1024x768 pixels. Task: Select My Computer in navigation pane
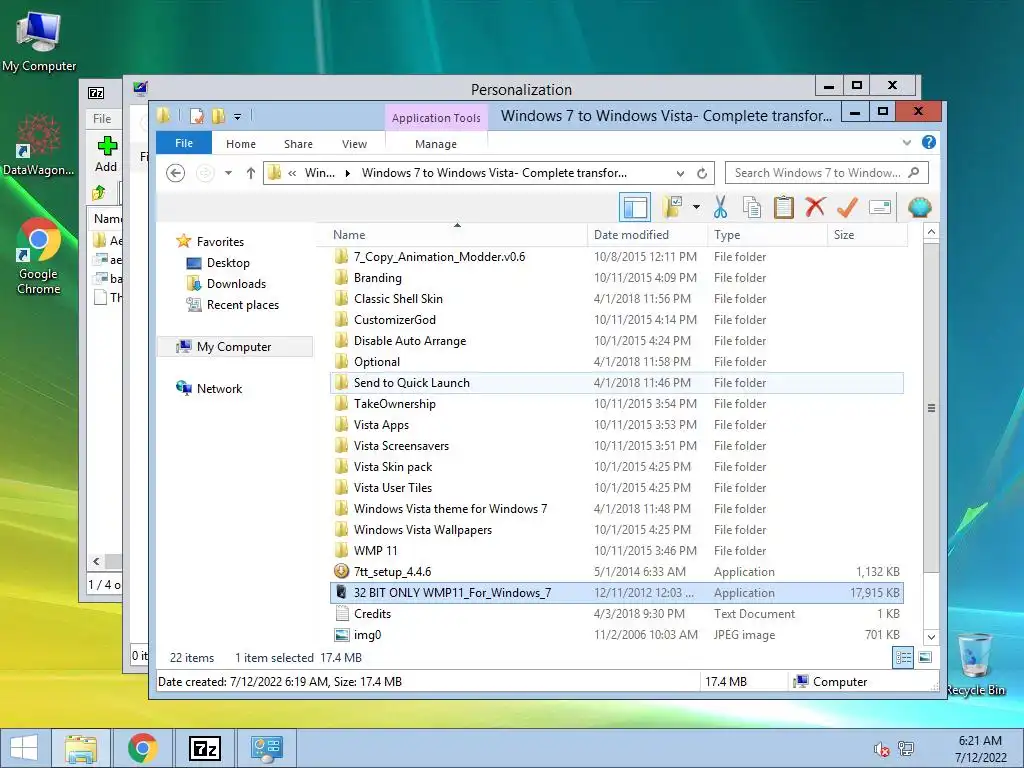pos(234,347)
